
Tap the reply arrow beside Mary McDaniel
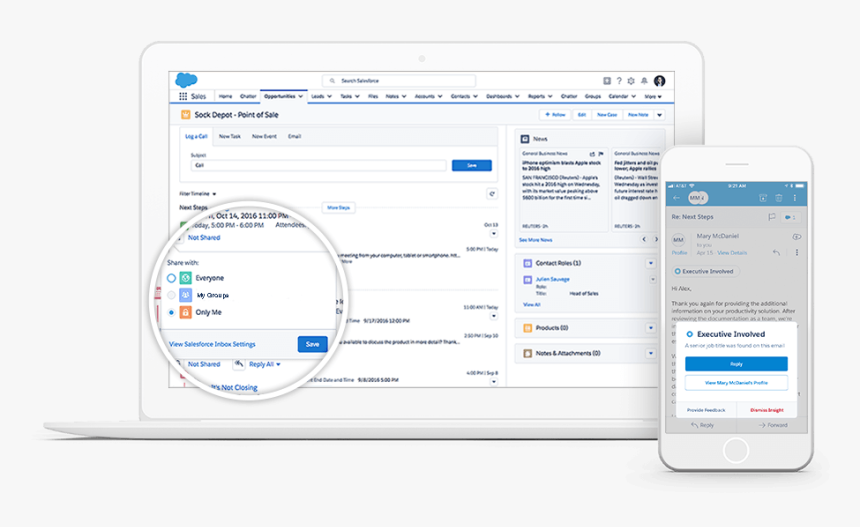[776, 253]
